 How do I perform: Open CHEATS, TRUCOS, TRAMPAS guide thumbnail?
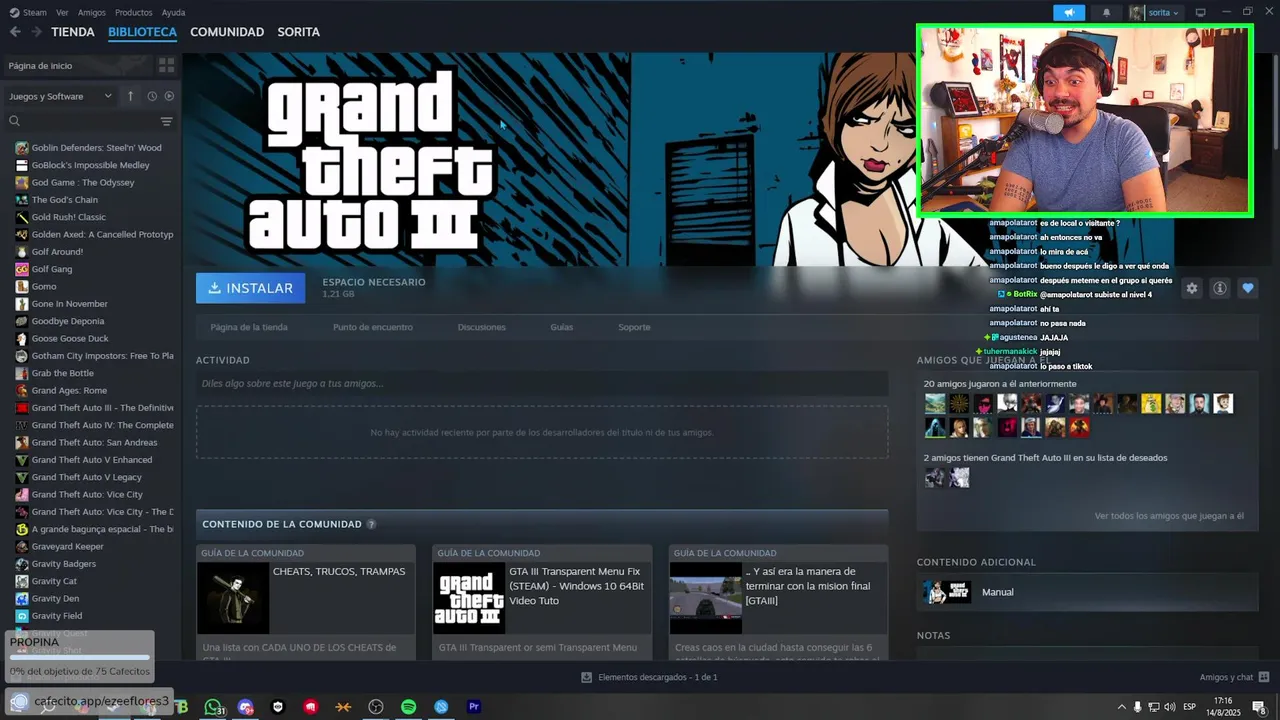click(233, 598)
